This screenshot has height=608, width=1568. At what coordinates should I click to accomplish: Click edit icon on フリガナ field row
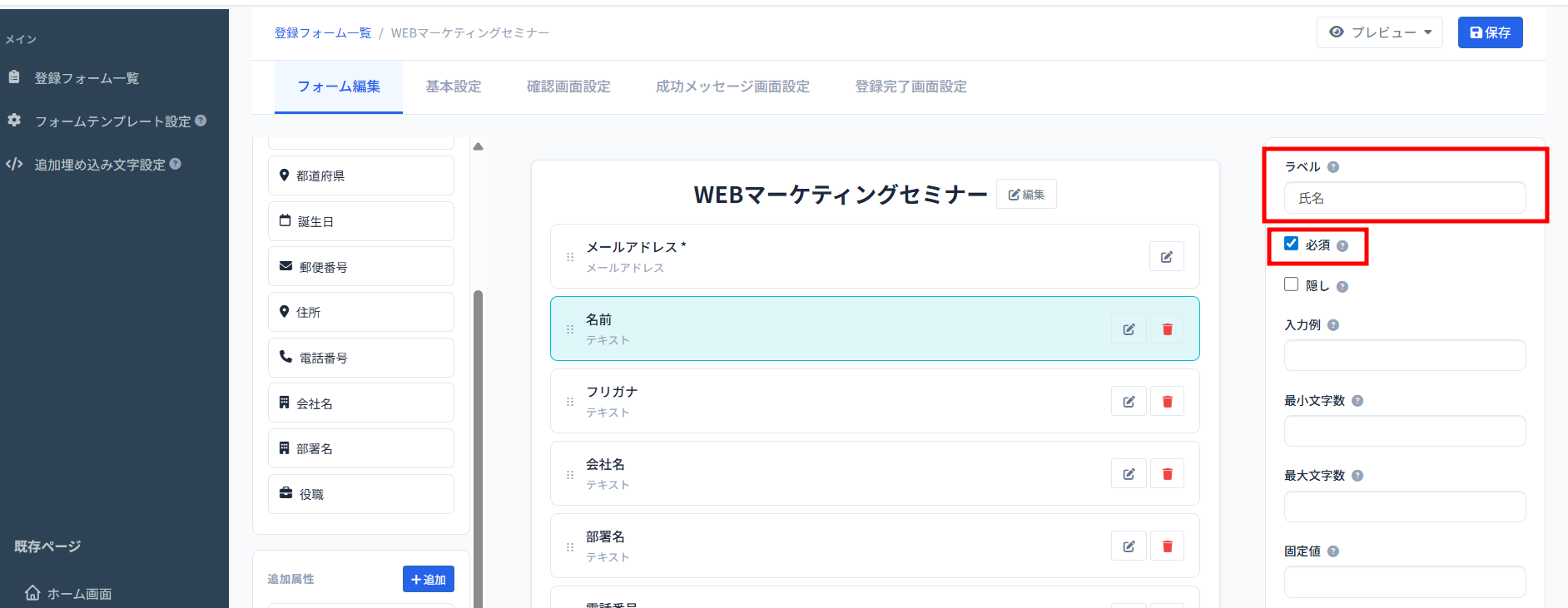(x=1129, y=402)
